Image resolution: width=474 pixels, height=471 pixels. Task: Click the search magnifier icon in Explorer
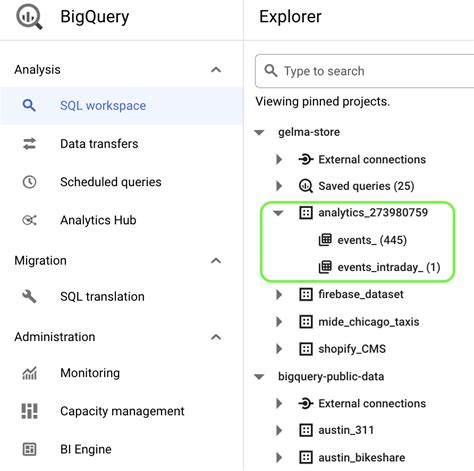[x=271, y=71]
